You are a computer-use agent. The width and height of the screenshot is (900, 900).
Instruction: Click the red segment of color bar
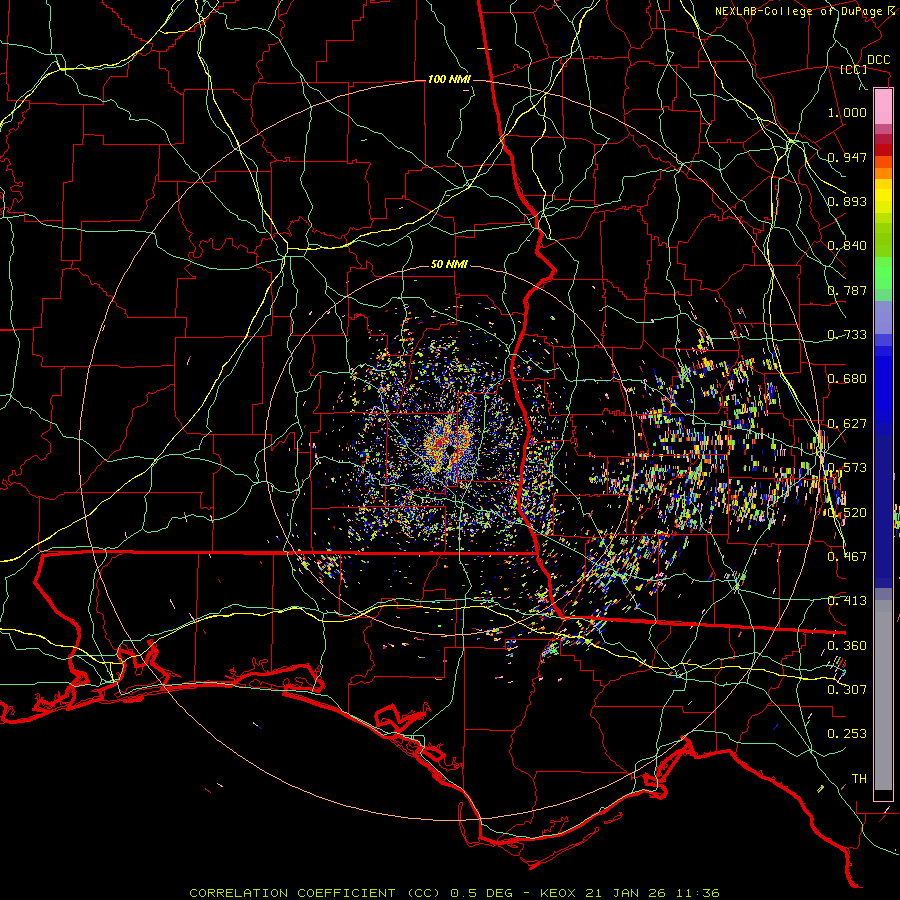883,149
